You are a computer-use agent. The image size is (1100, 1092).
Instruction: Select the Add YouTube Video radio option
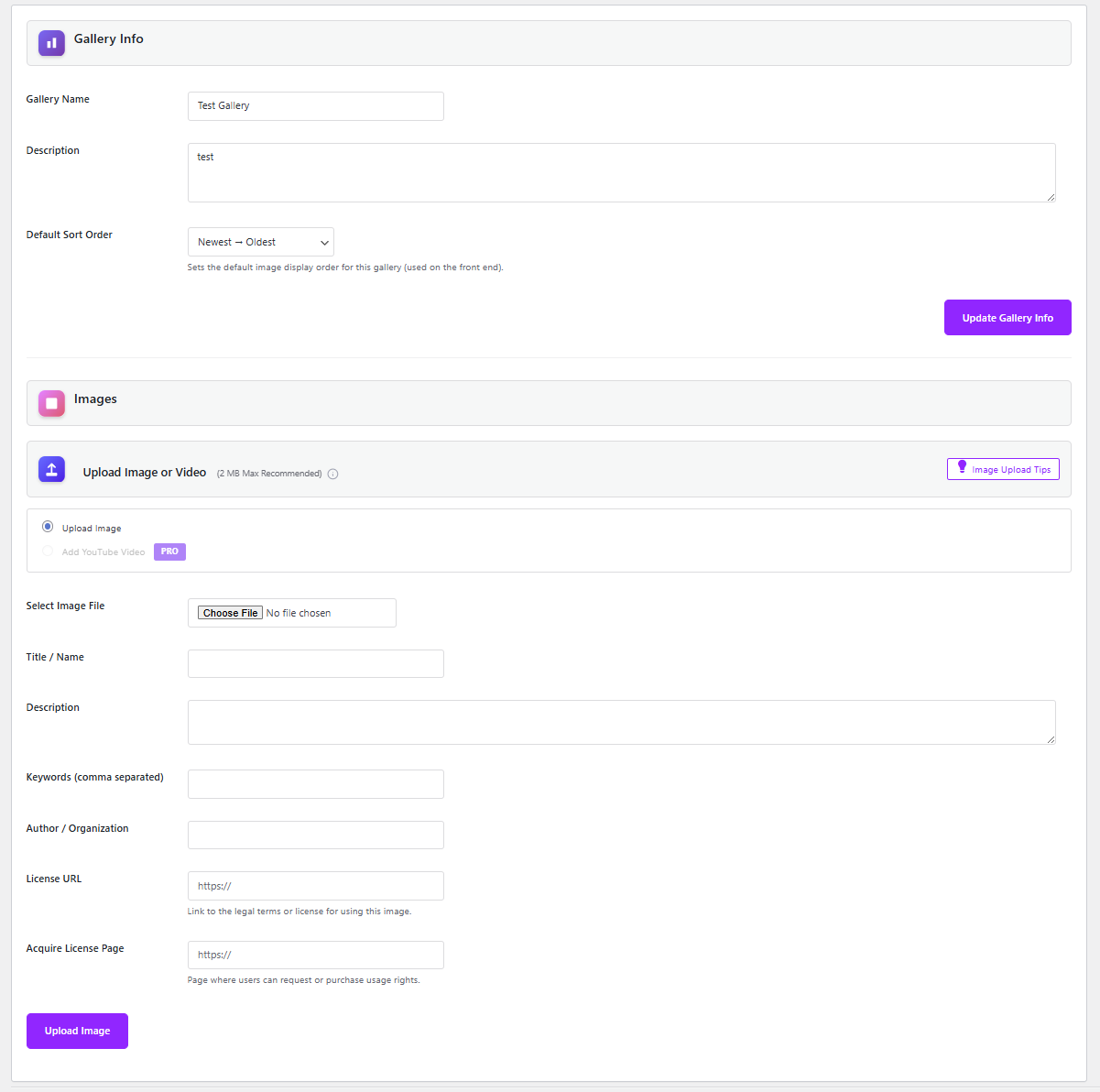coord(48,551)
